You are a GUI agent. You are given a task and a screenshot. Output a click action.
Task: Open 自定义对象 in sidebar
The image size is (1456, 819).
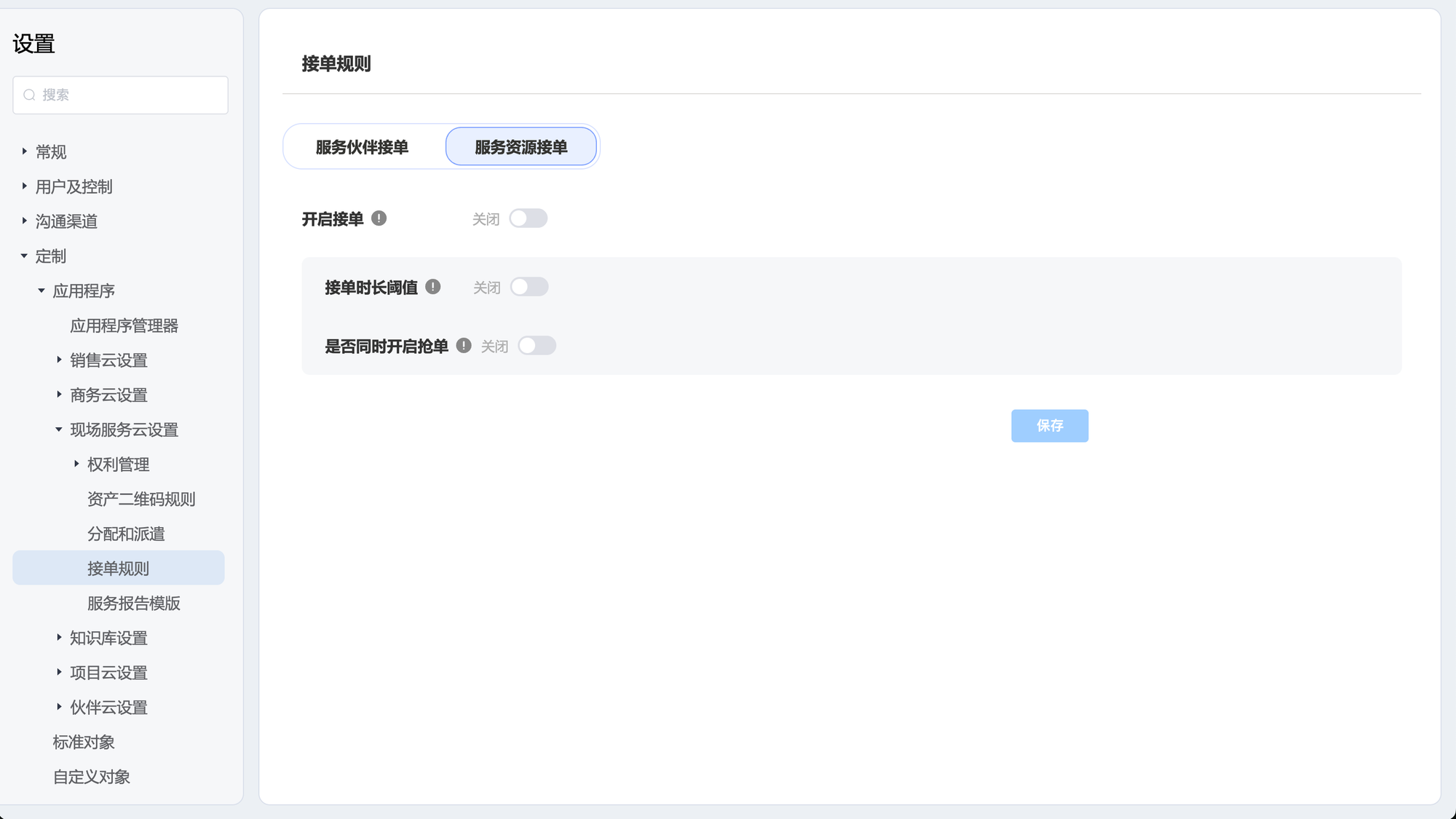(x=91, y=777)
